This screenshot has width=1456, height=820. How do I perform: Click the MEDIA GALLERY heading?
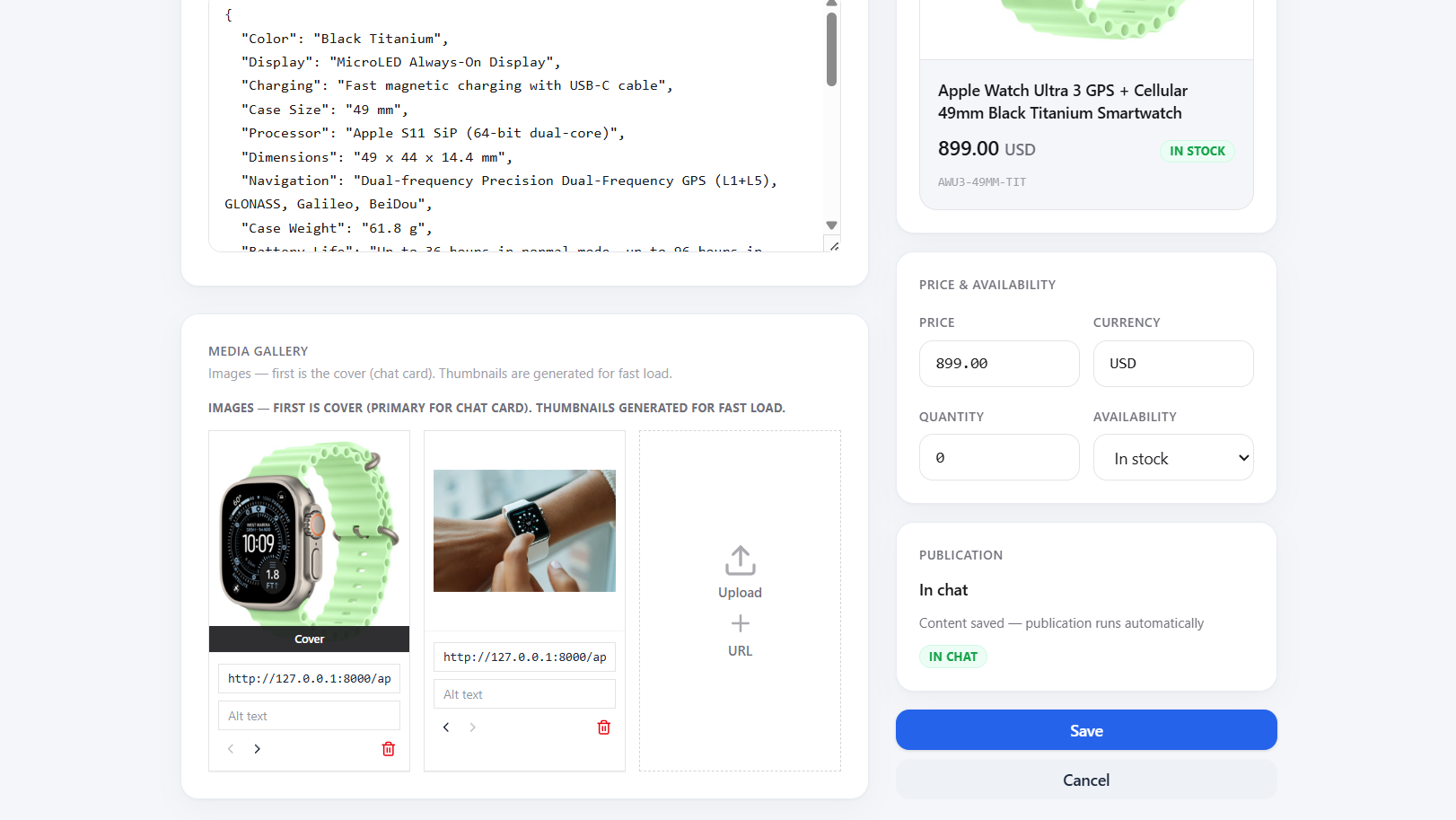coord(259,351)
